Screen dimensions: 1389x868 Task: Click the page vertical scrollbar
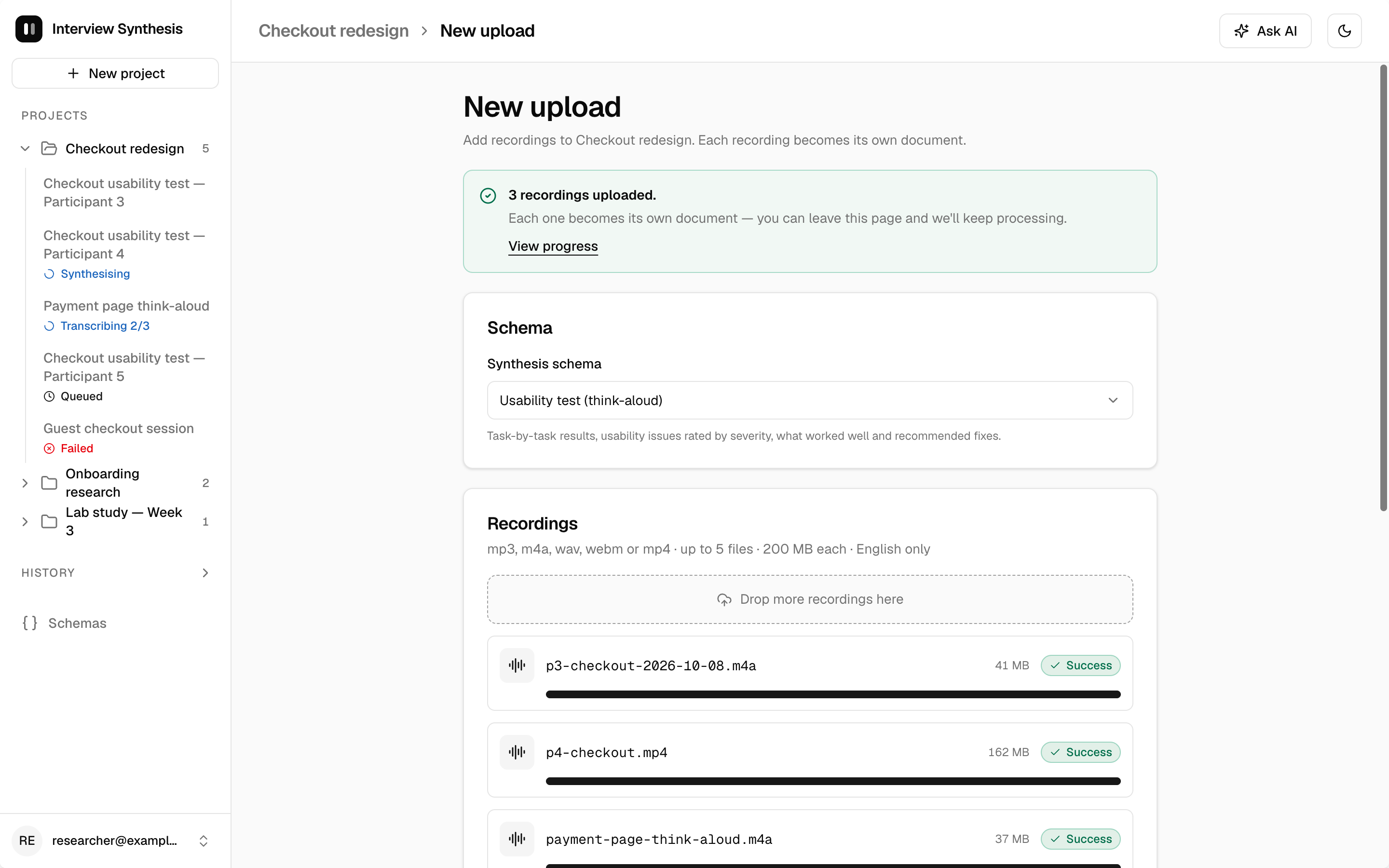click(x=1383, y=287)
